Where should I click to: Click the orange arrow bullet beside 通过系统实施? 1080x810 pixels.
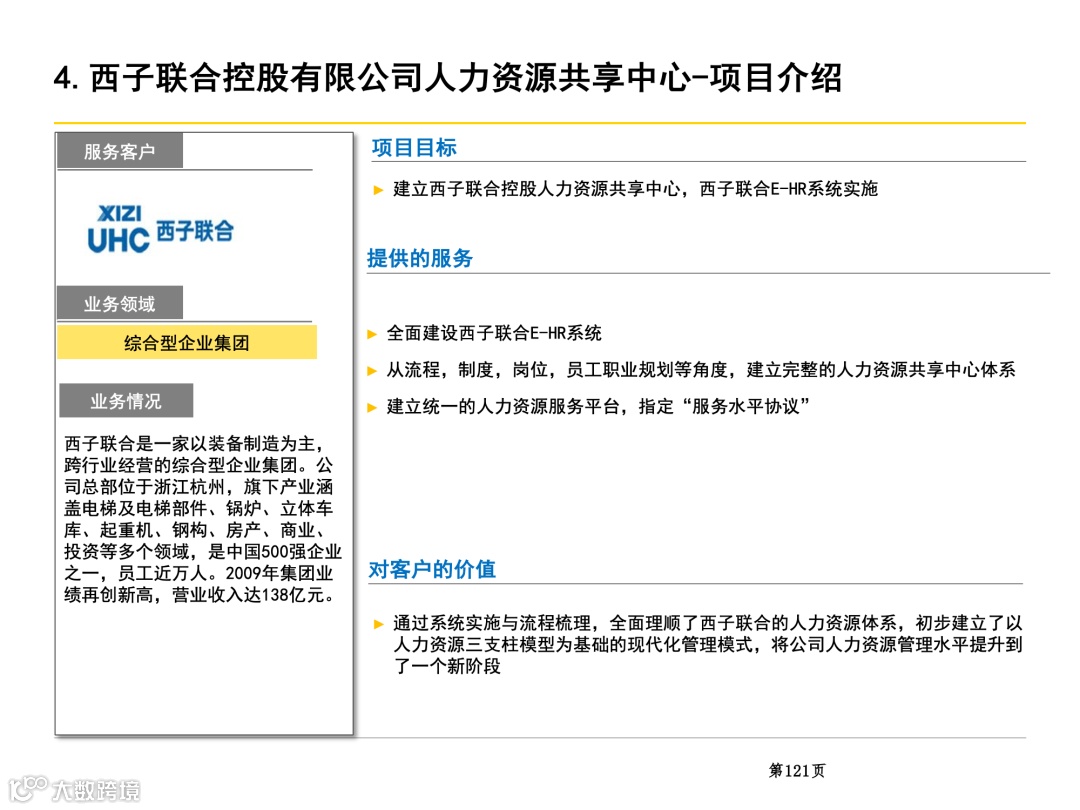pyautogui.click(x=378, y=624)
